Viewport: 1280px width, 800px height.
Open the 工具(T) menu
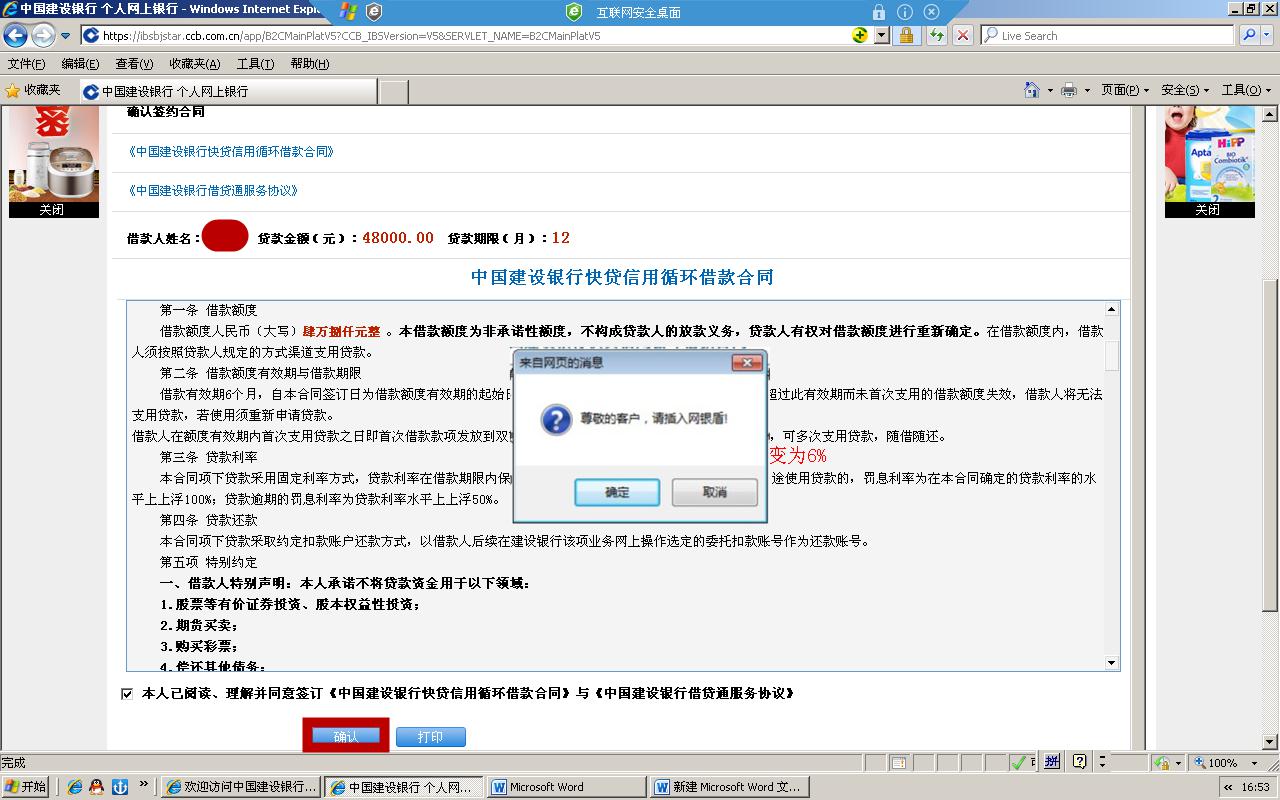point(255,63)
